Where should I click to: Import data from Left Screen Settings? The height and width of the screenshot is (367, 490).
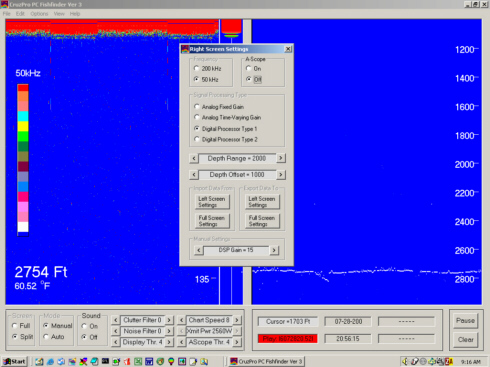click(x=212, y=202)
